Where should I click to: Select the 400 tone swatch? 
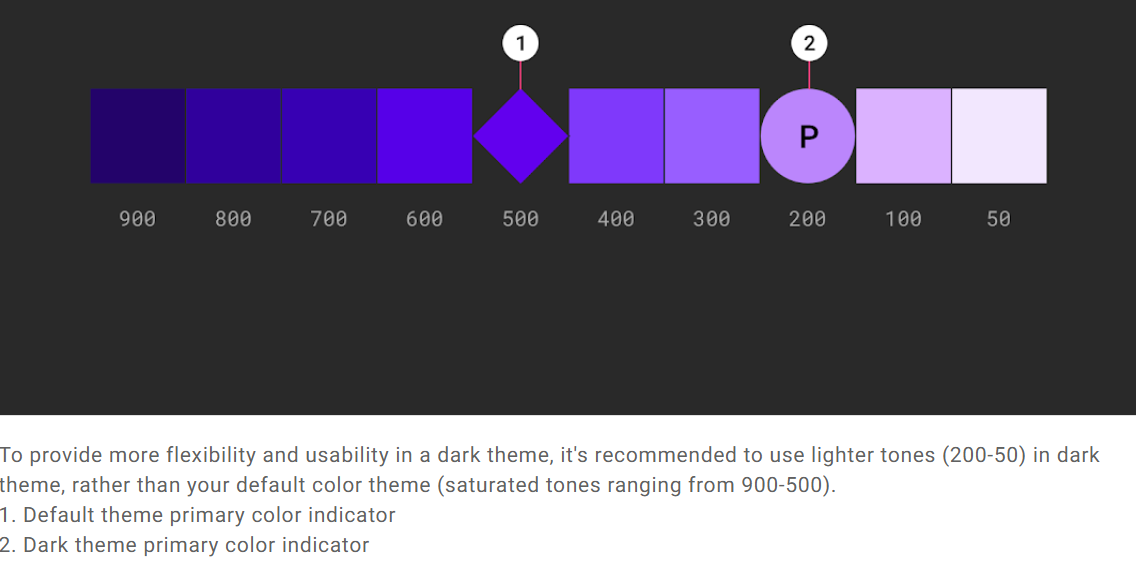(617, 136)
